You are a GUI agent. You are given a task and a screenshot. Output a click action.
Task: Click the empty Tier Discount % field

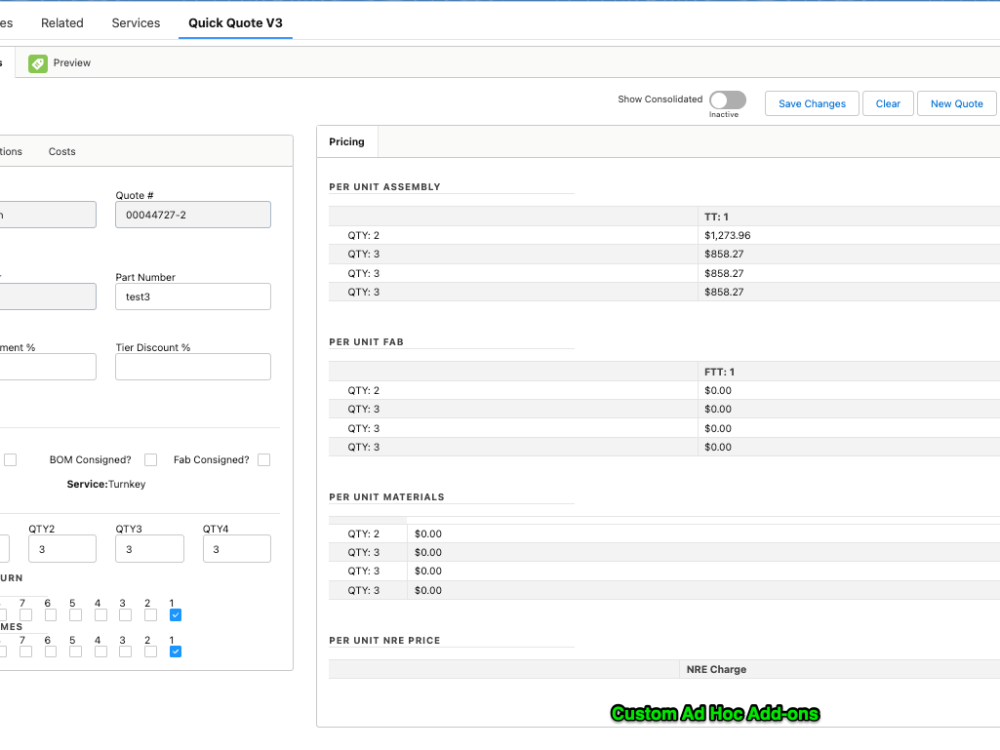click(x=192, y=366)
